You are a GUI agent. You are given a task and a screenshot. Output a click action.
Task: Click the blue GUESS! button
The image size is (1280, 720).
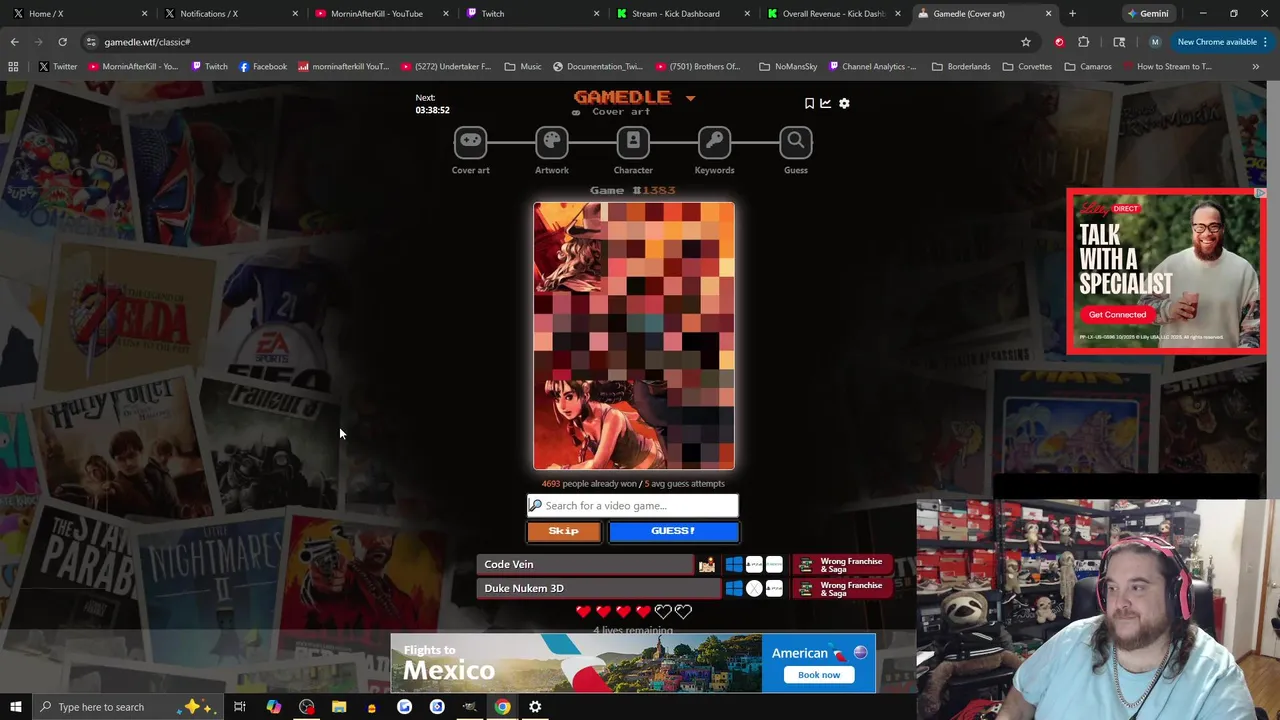click(x=674, y=531)
